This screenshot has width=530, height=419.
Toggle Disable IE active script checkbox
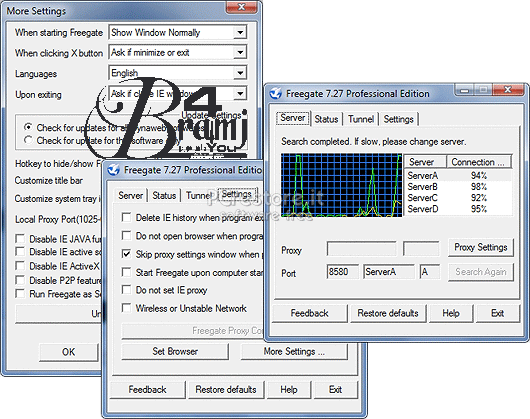pos(20,251)
